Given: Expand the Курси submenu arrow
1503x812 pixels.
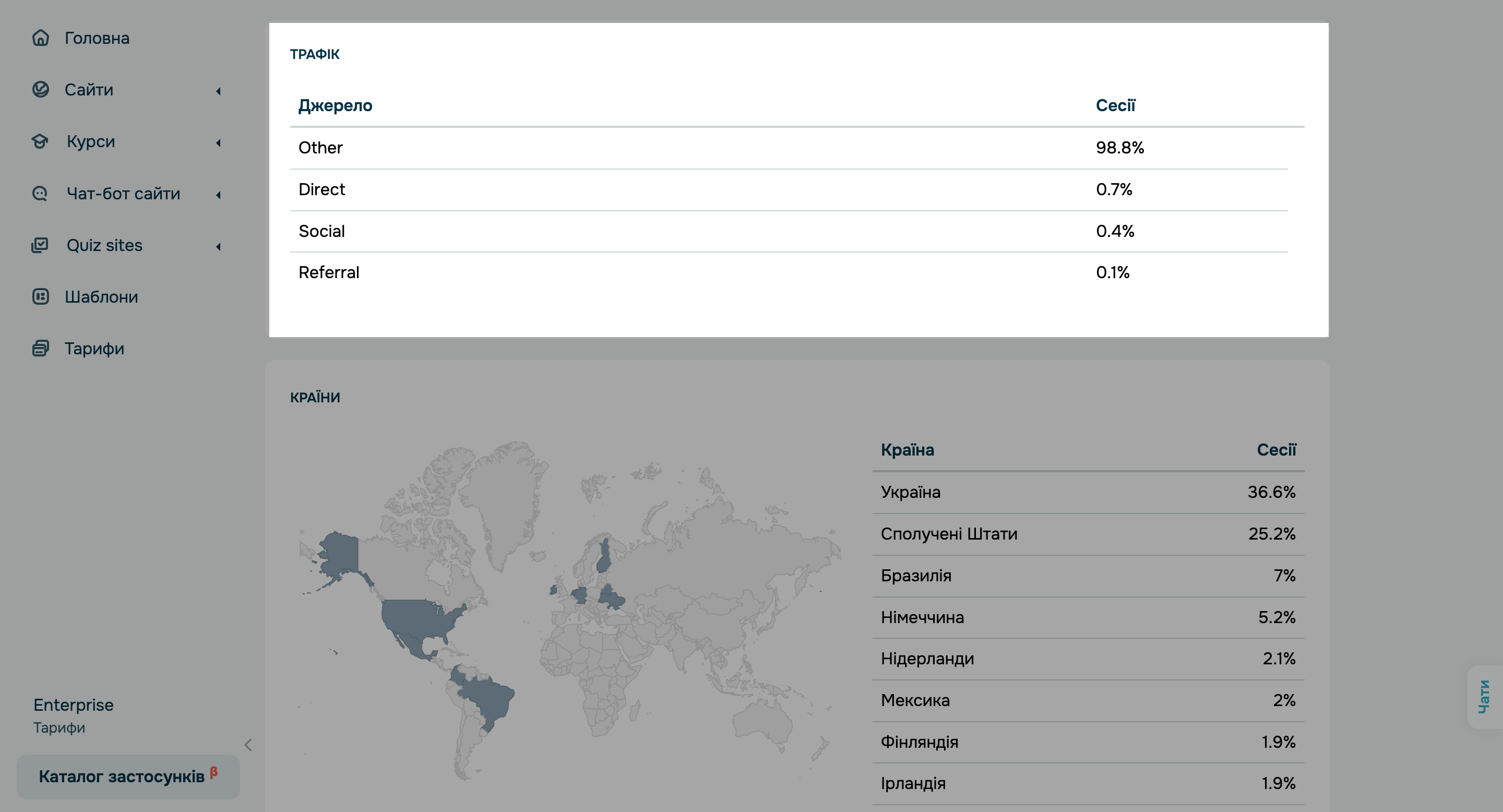Looking at the screenshot, I should [x=219, y=143].
